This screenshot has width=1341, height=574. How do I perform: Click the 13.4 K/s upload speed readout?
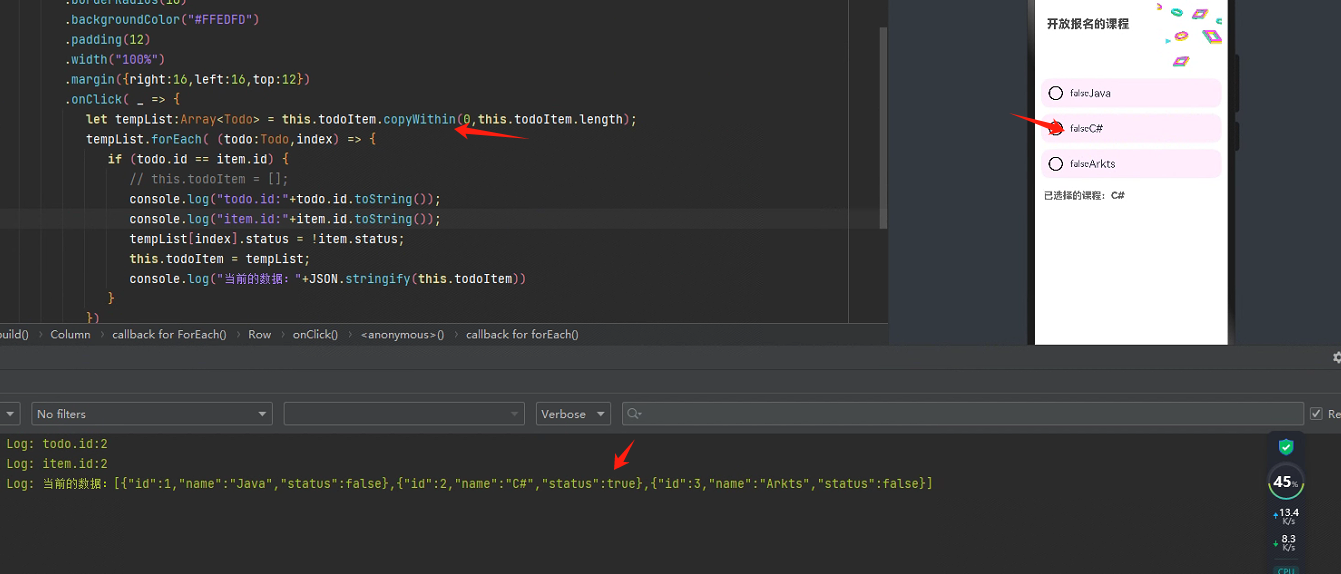click(1287, 516)
